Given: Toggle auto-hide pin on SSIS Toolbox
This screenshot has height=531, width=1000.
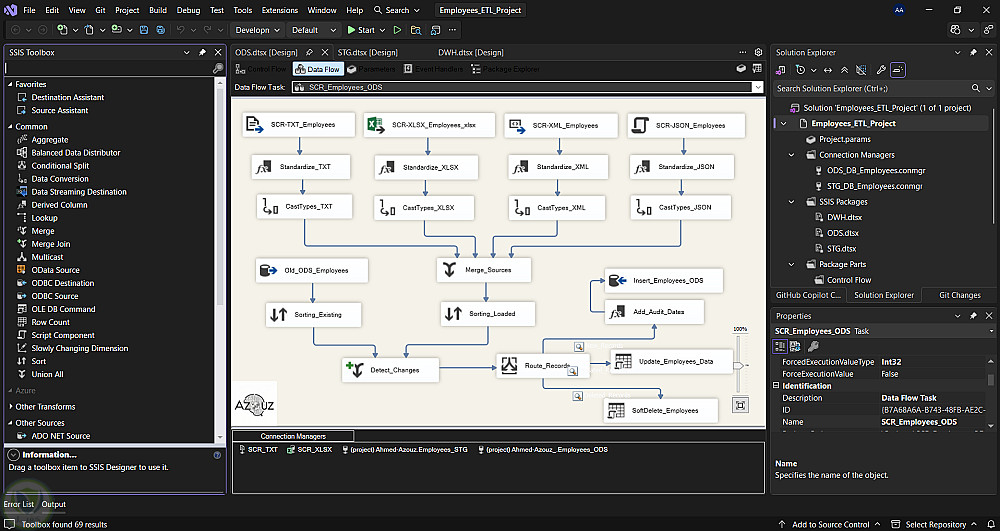Looking at the screenshot, I should pyautogui.click(x=202, y=52).
